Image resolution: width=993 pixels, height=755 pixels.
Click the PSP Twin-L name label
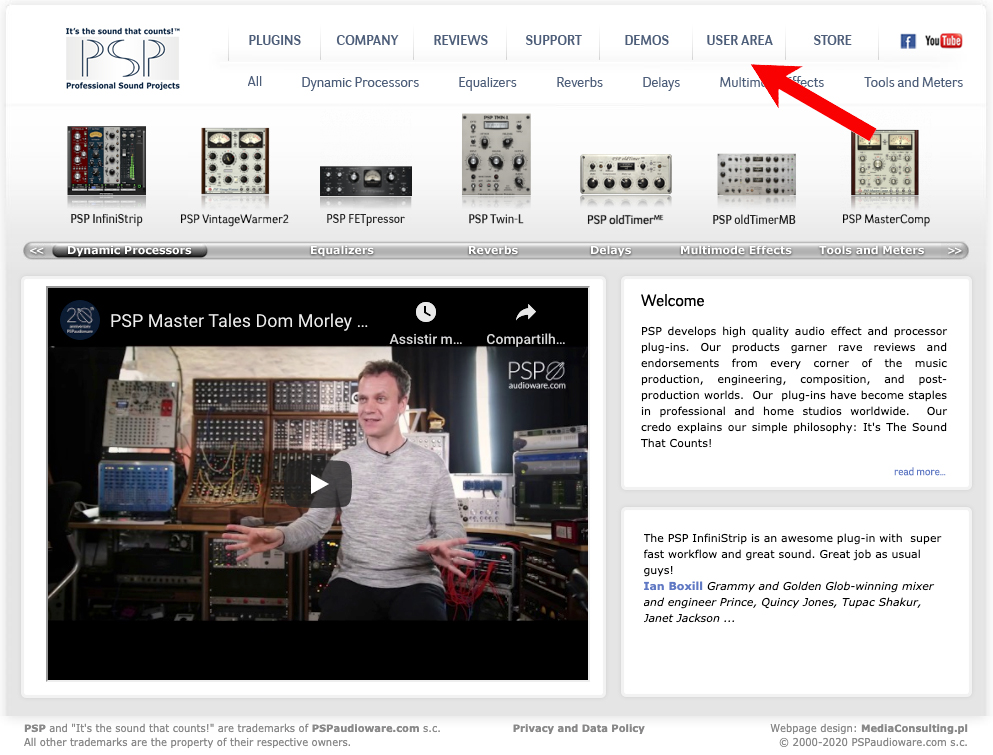[496, 219]
